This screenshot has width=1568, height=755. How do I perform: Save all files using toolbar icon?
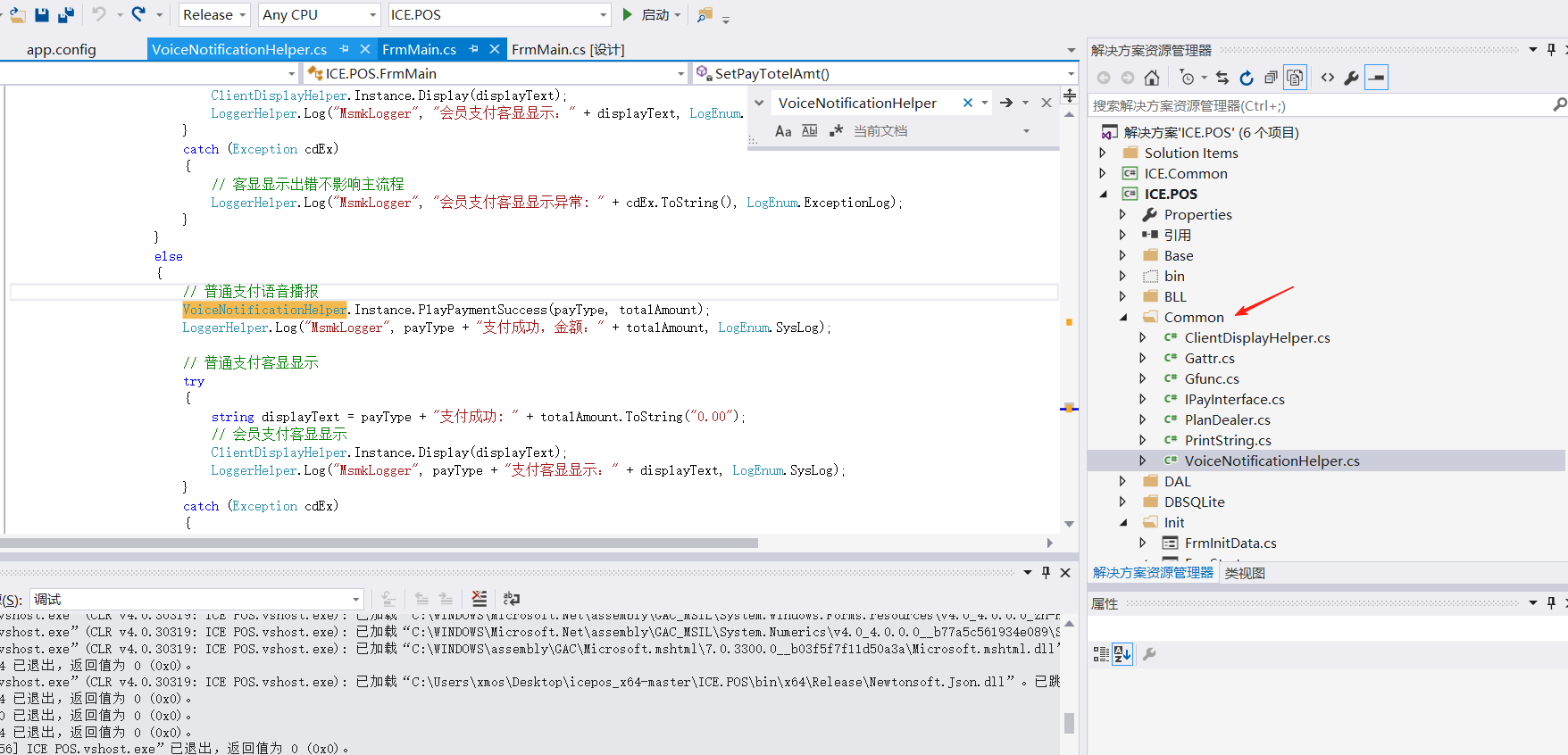(x=66, y=14)
